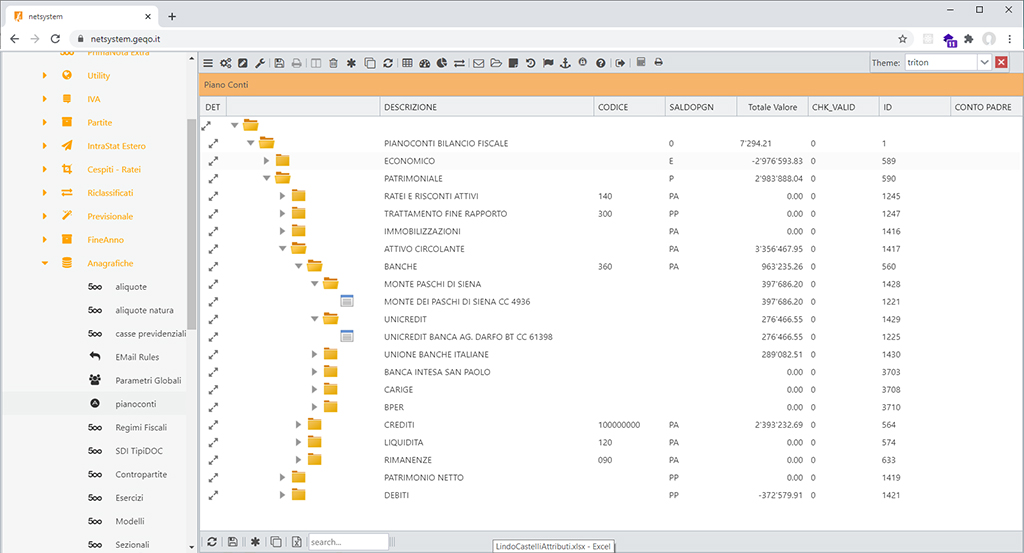Click the gauge dashboard icon in the toolbar
Viewport: 1024px width, 553px height.
[424, 63]
